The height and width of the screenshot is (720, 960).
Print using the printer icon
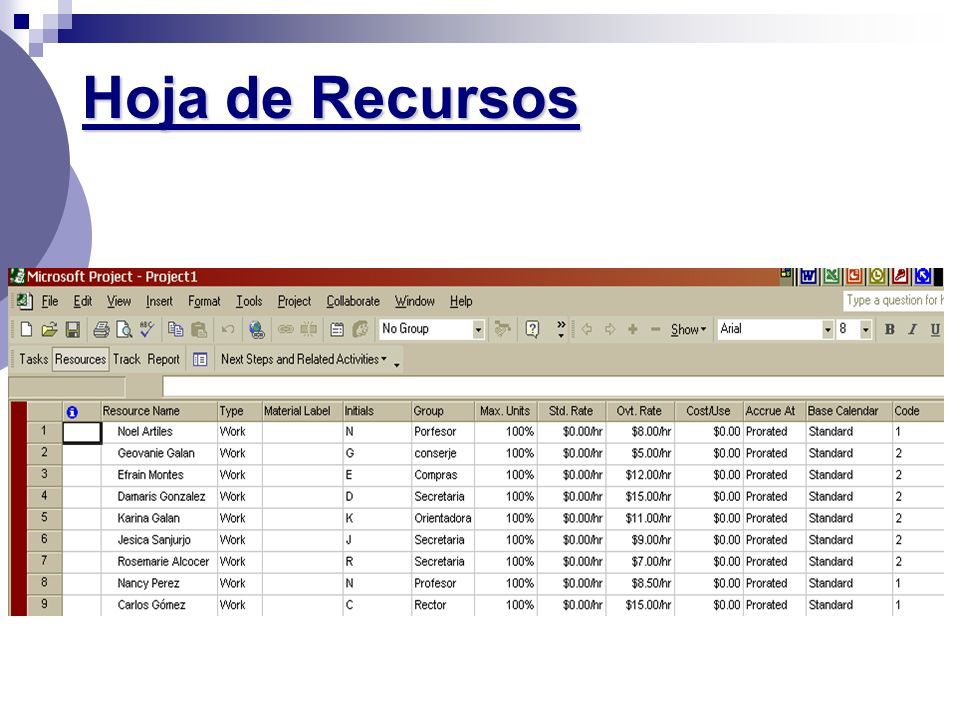101,329
